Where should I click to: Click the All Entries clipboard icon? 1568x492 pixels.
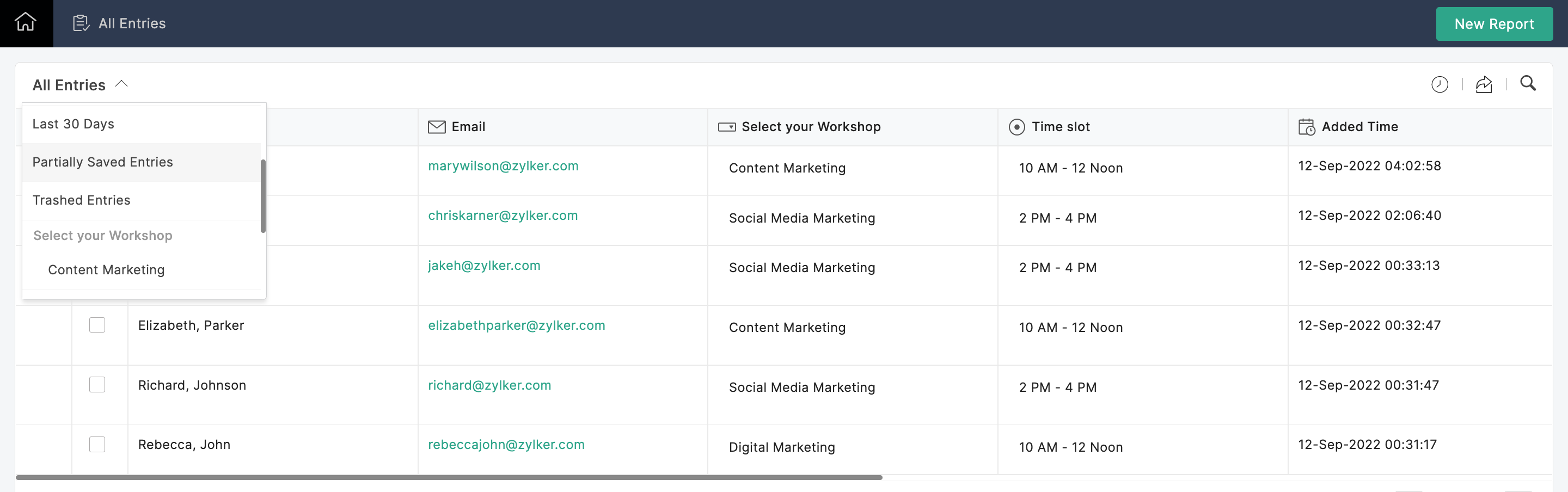(81, 23)
